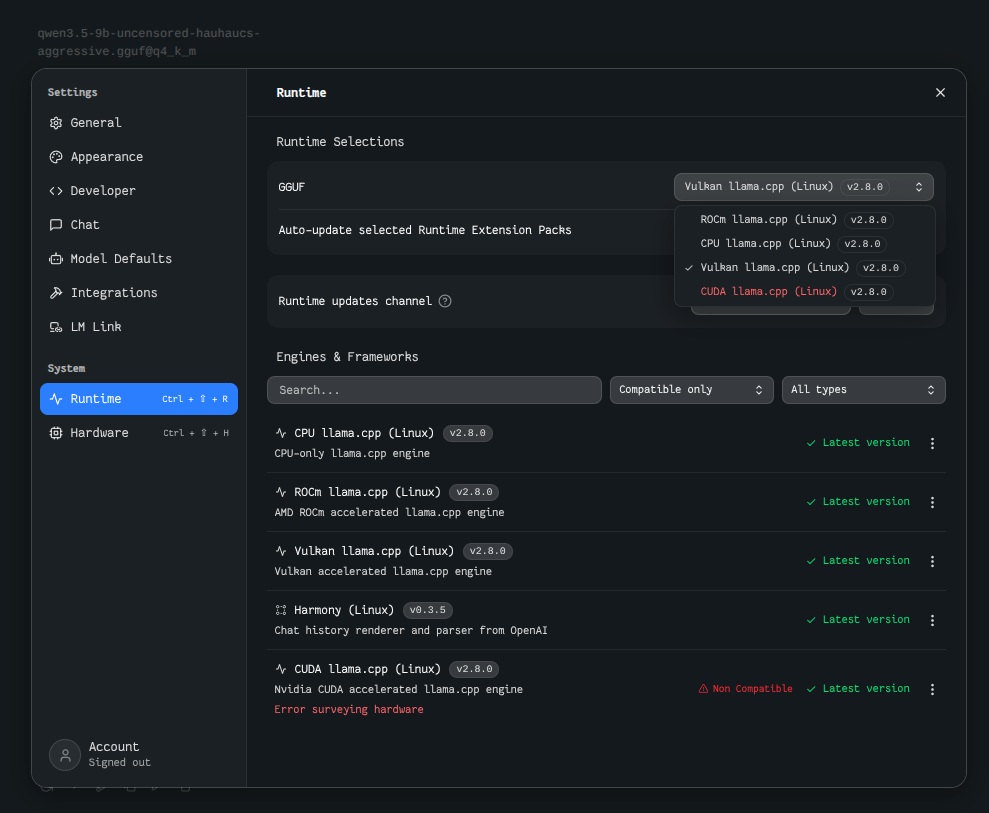
Task: Go to the Hardware settings section
Action: (x=99, y=433)
